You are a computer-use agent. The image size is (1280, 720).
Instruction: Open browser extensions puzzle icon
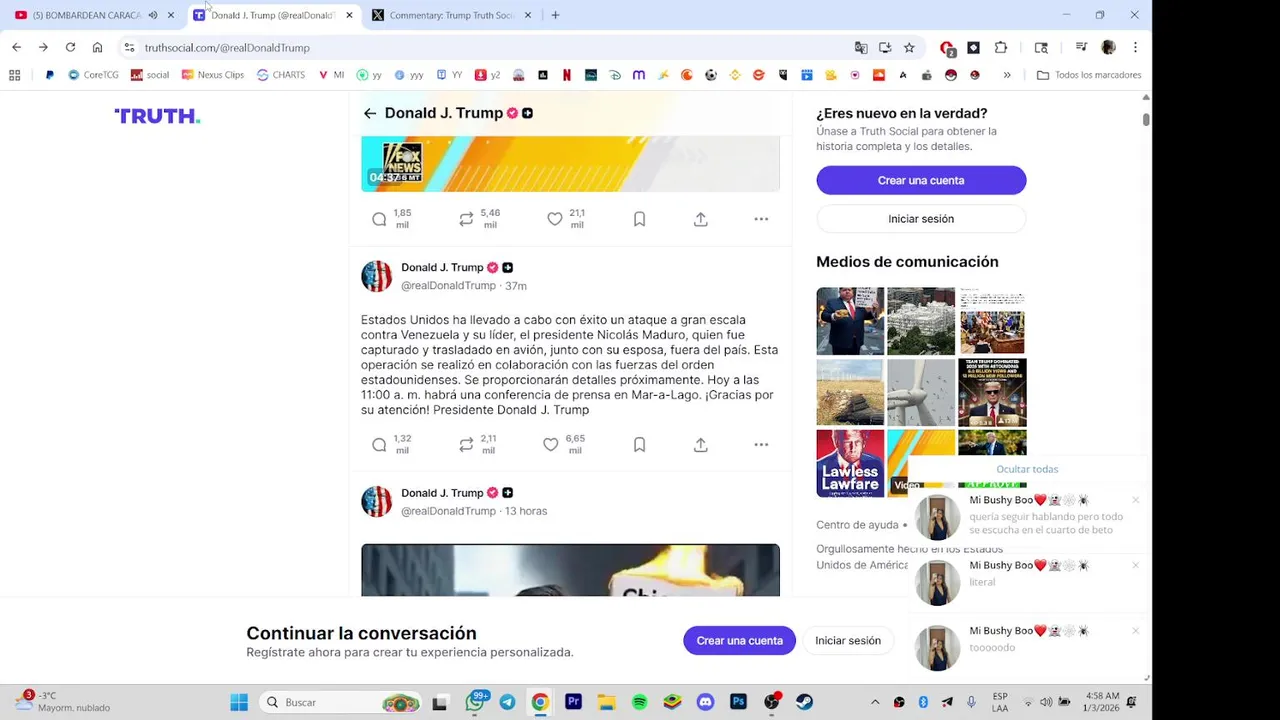[x=1001, y=47]
